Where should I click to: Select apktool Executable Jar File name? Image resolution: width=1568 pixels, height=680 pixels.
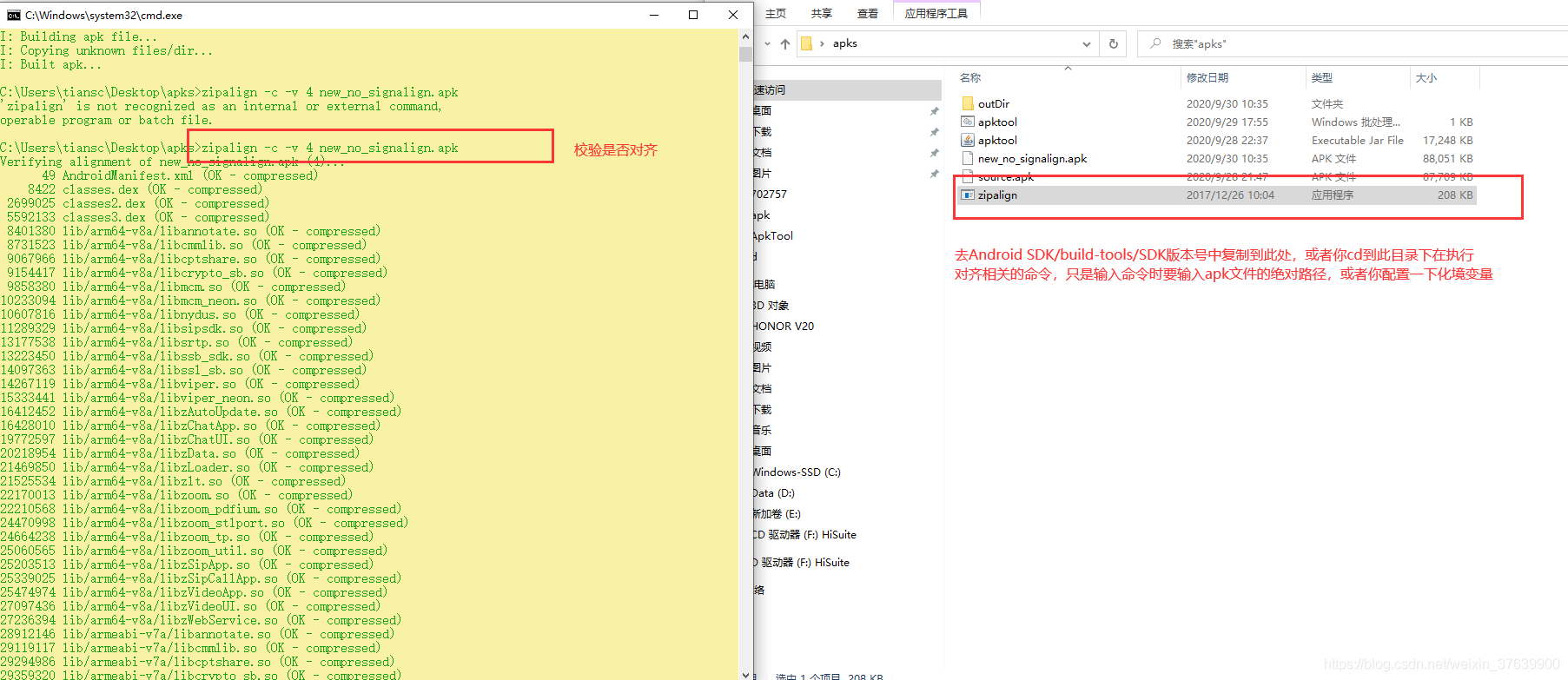click(x=997, y=140)
